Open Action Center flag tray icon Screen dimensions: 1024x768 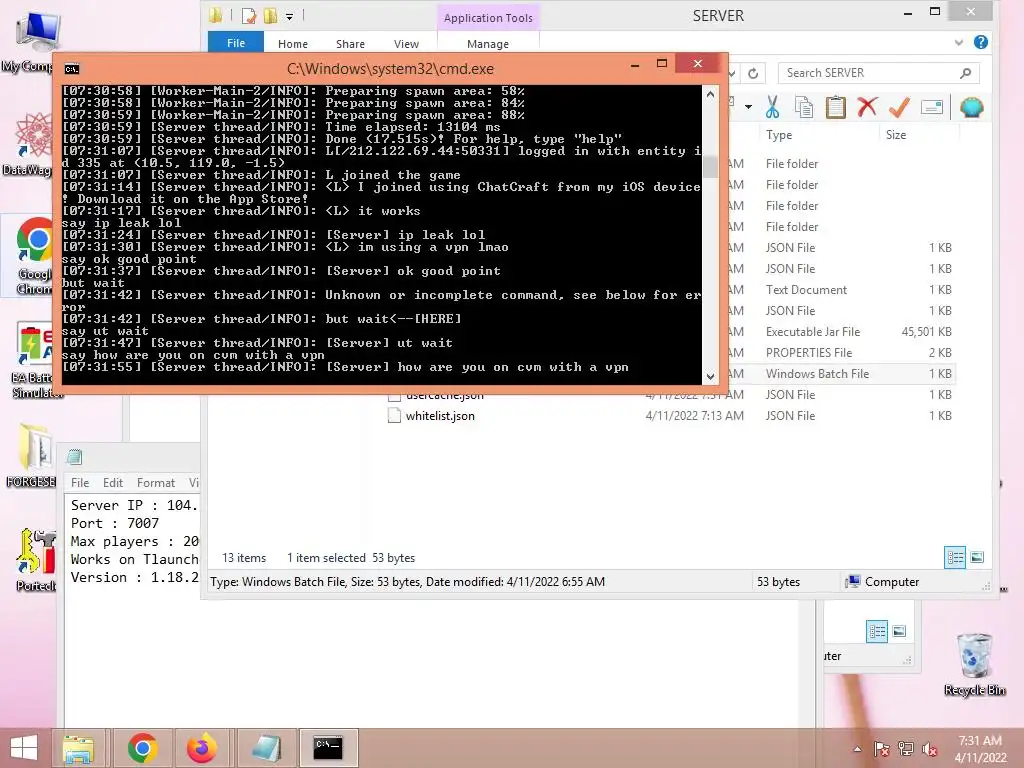coord(882,748)
